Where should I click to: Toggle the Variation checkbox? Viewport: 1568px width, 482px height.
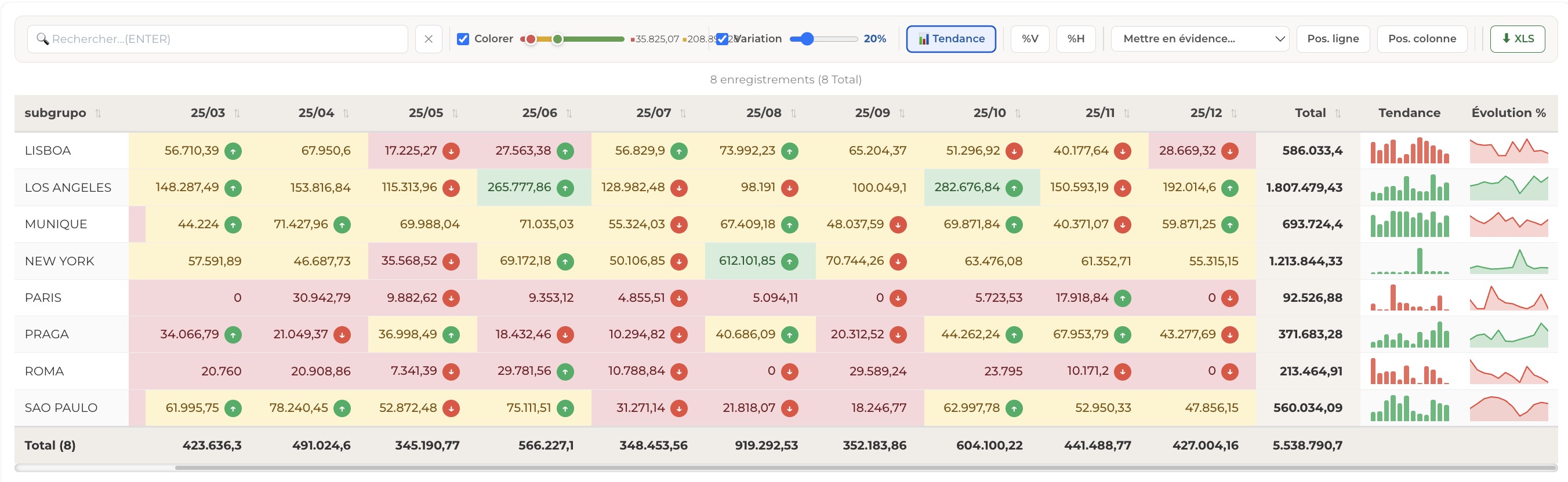coord(722,39)
